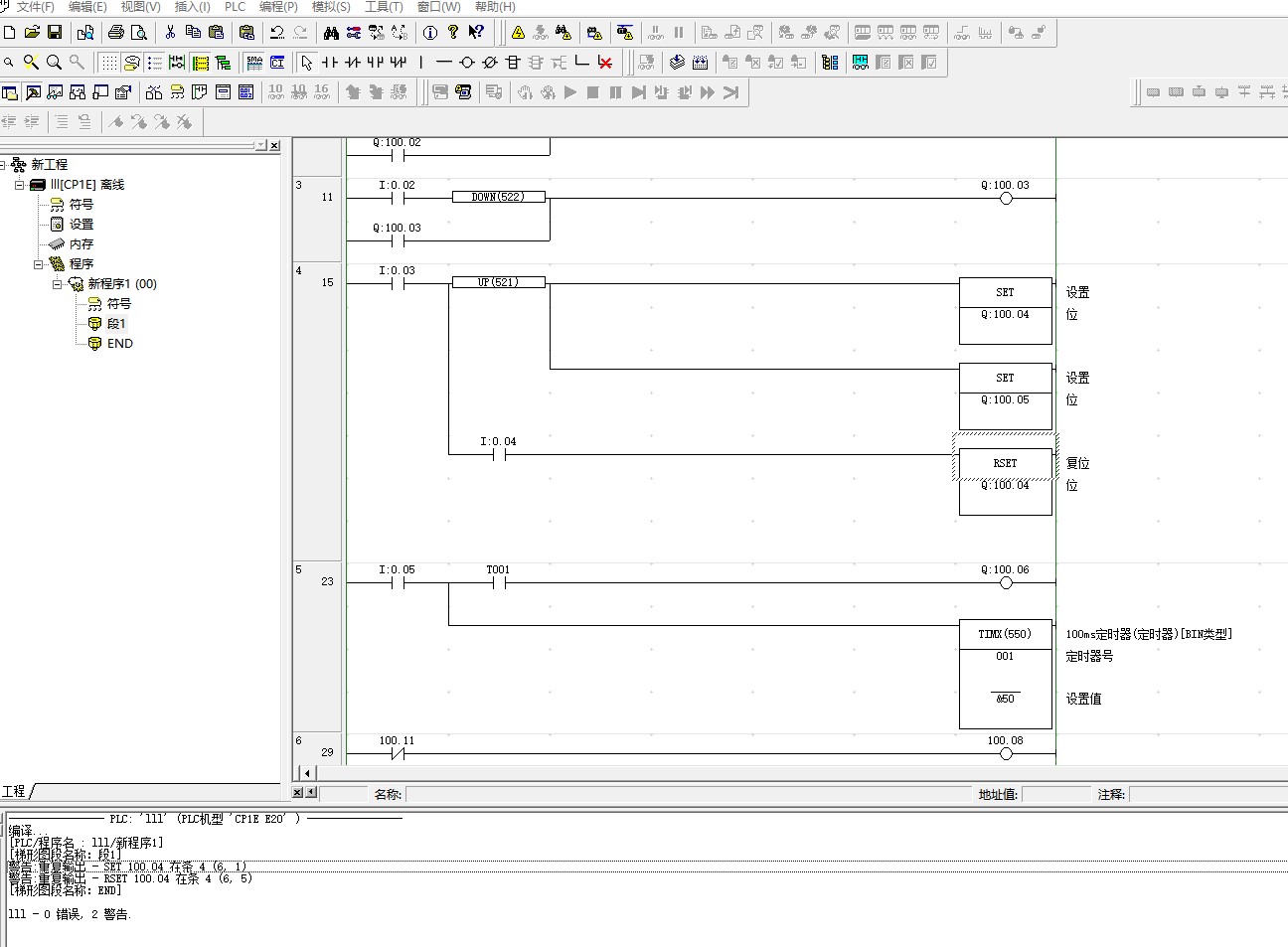Collapse the 新程序1 (00) node
The height and width of the screenshot is (947, 1288).
click(58, 284)
